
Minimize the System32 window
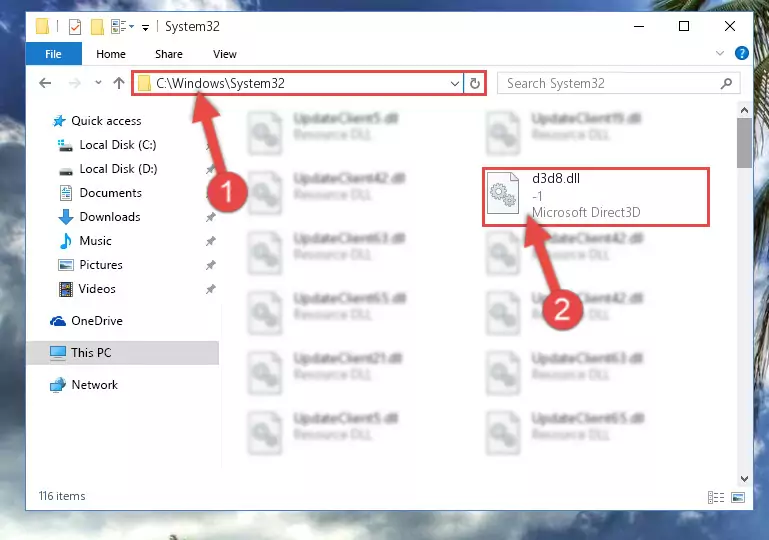point(639,26)
